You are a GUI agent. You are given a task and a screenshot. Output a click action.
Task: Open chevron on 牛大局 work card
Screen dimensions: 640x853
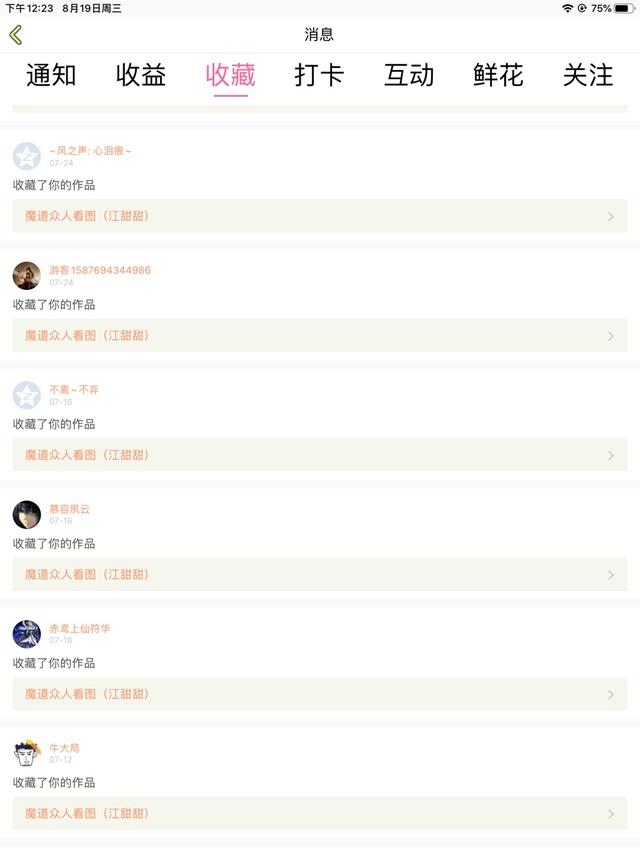tap(611, 814)
